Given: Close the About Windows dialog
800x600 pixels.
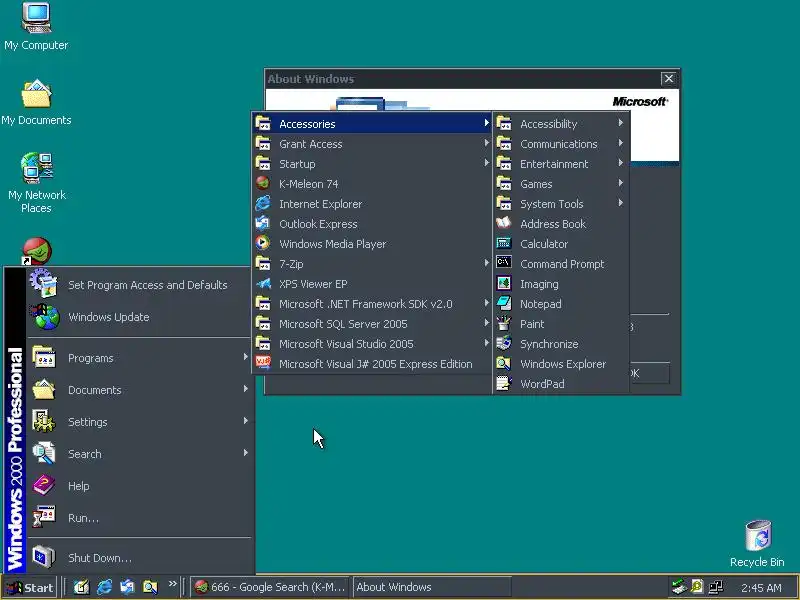Looking at the screenshot, I should coord(668,79).
